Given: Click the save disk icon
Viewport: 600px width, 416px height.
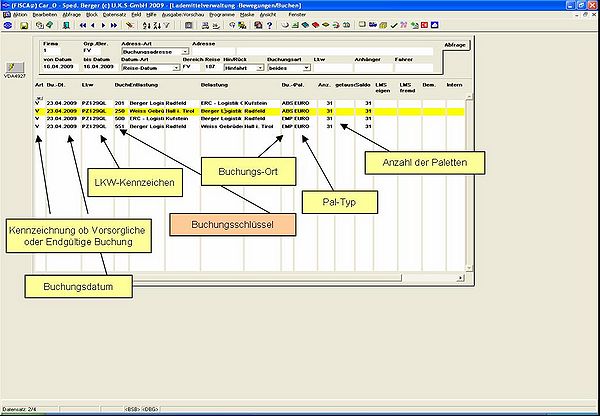Looking at the screenshot, I should [x=24, y=25].
